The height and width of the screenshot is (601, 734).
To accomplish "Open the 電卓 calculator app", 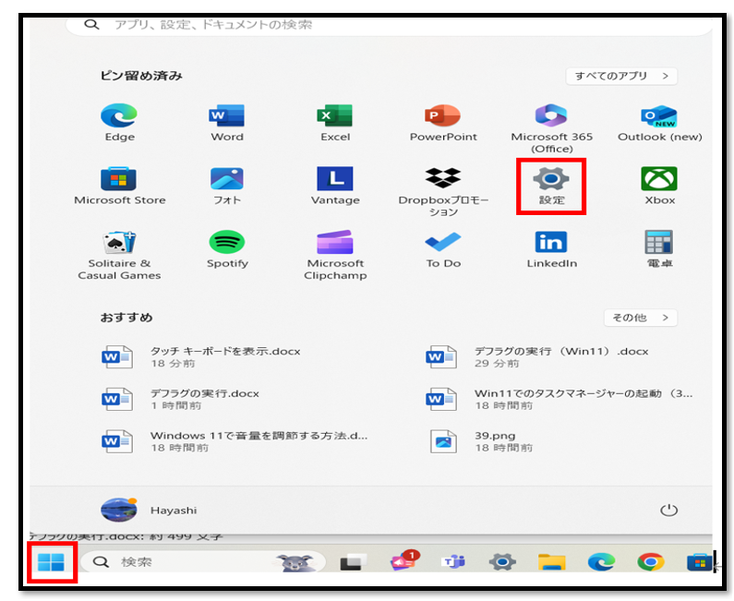I will [660, 249].
